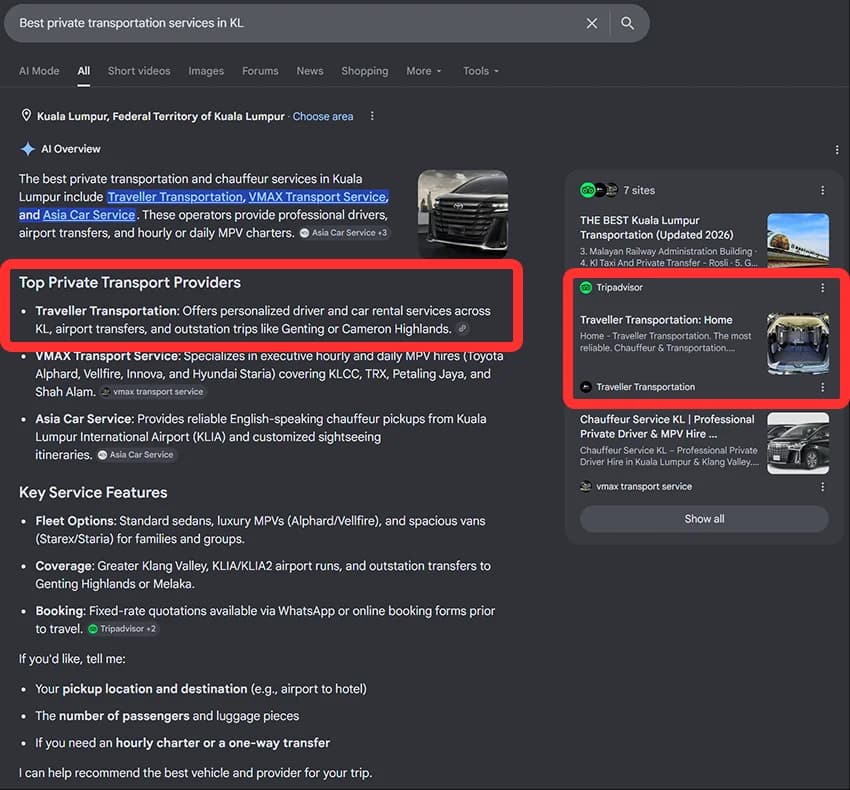The width and height of the screenshot is (850, 790).
Task: Click the stacked site favicons beside 7 sites
Action: coord(599,190)
